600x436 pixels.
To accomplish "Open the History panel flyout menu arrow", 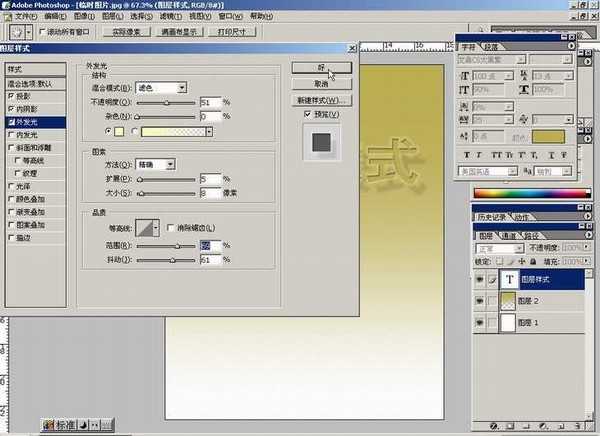I will pyautogui.click(x=589, y=216).
